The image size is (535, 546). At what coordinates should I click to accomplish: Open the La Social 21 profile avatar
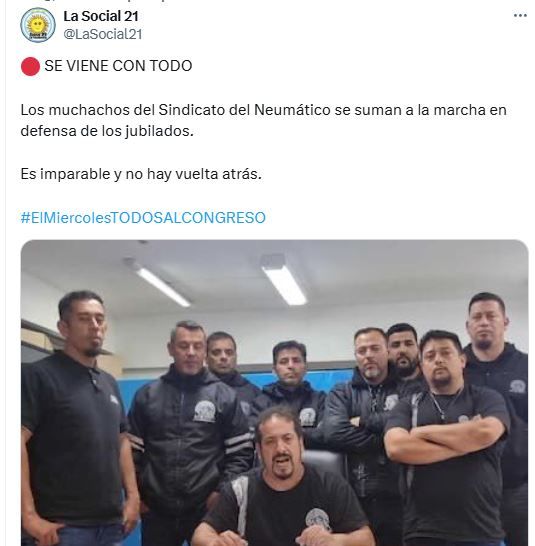coord(38,25)
